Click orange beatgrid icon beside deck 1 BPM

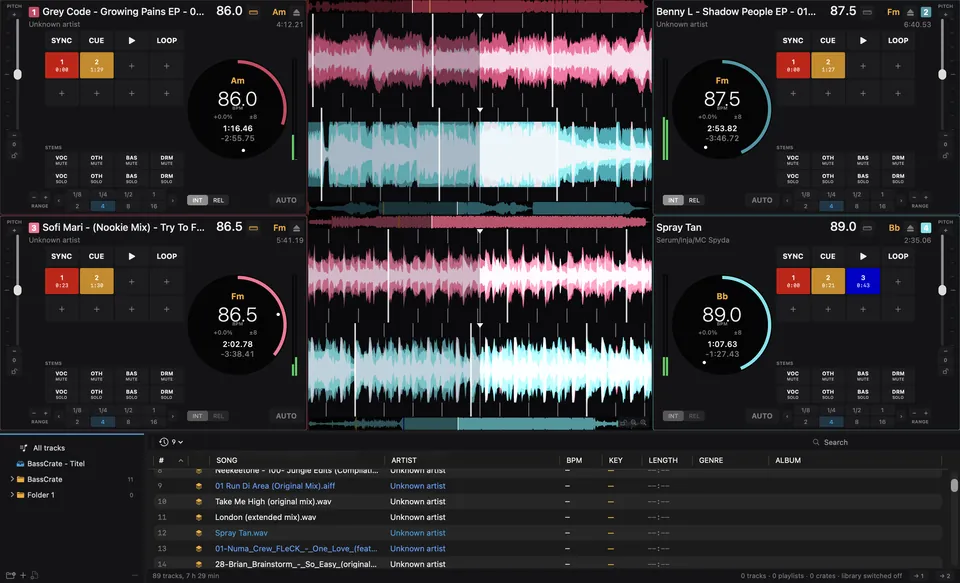(253, 12)
